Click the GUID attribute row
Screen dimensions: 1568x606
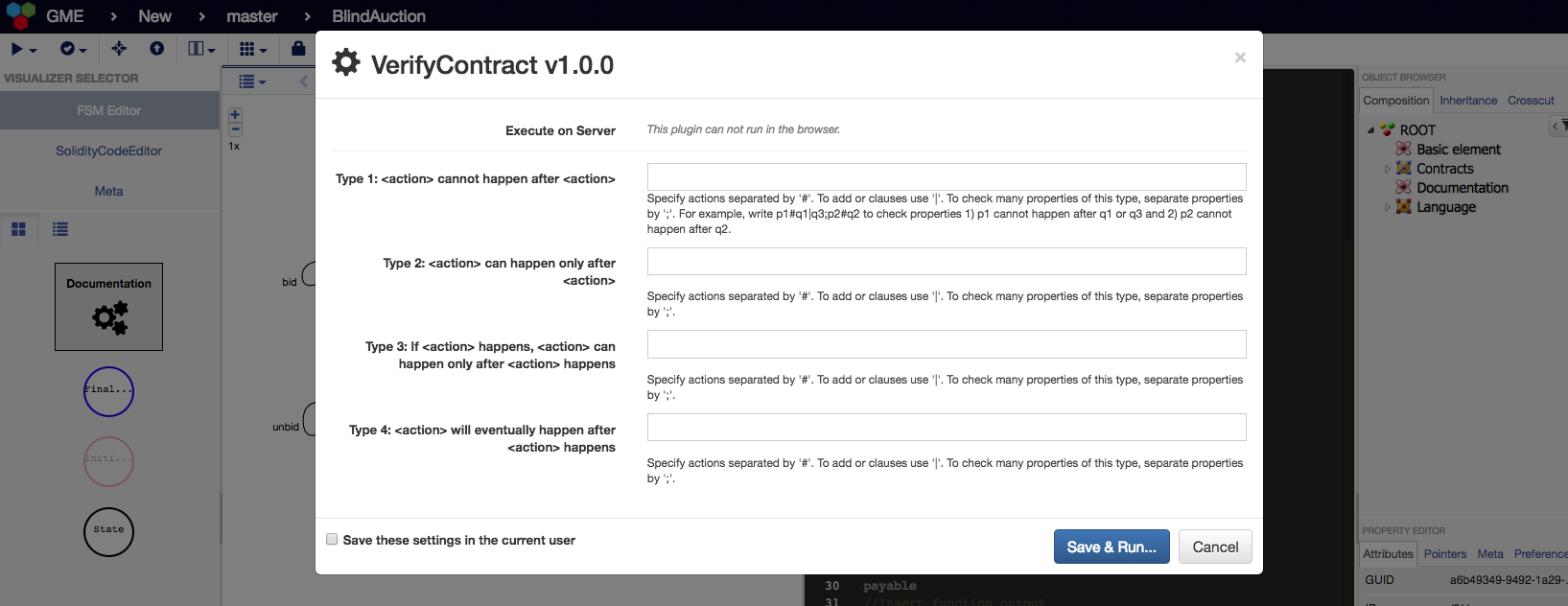pos(1464,580)
